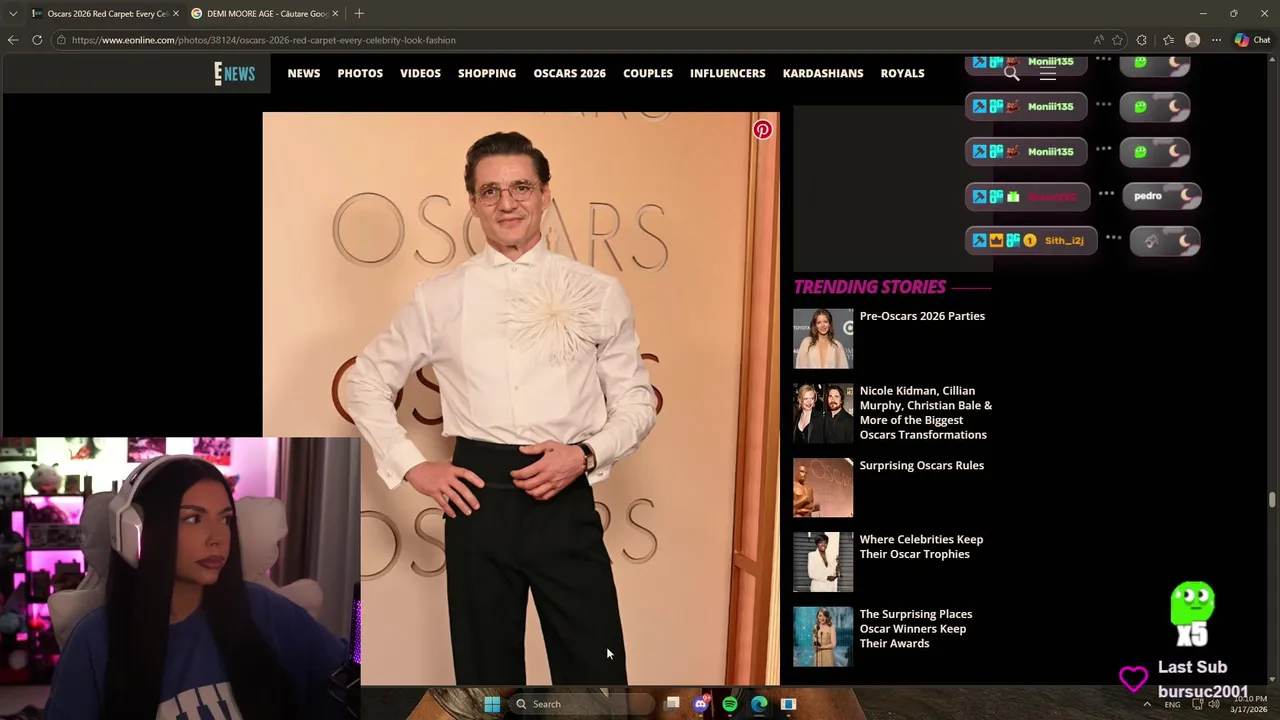Open a new browser tab

click(x=359, y=13)
